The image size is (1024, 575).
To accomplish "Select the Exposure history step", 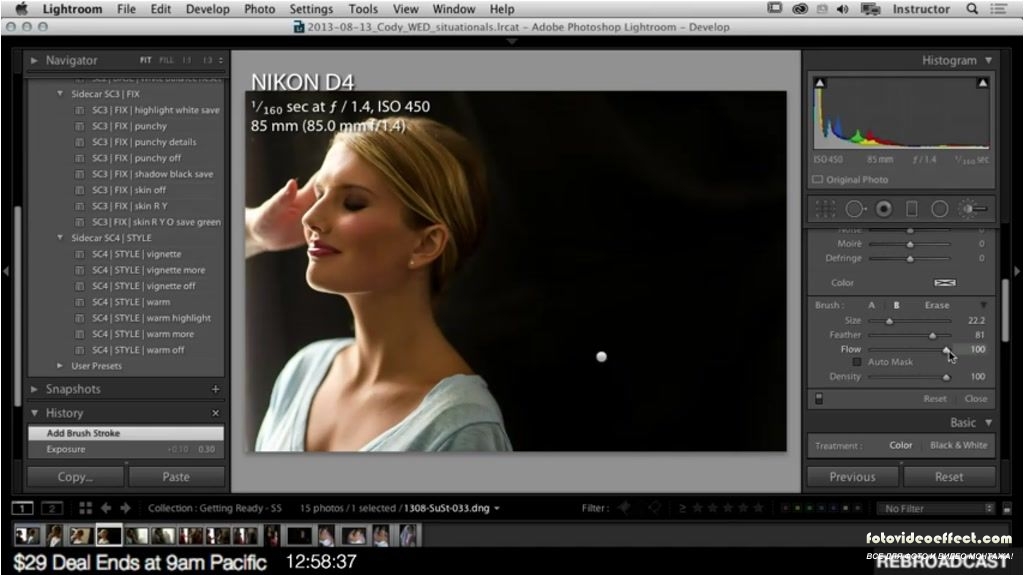I will (x=125, y=449).
